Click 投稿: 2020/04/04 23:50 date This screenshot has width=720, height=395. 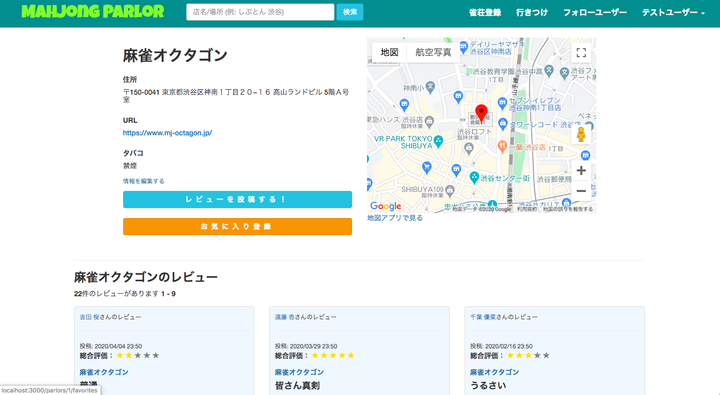click(x=111, y=346)
